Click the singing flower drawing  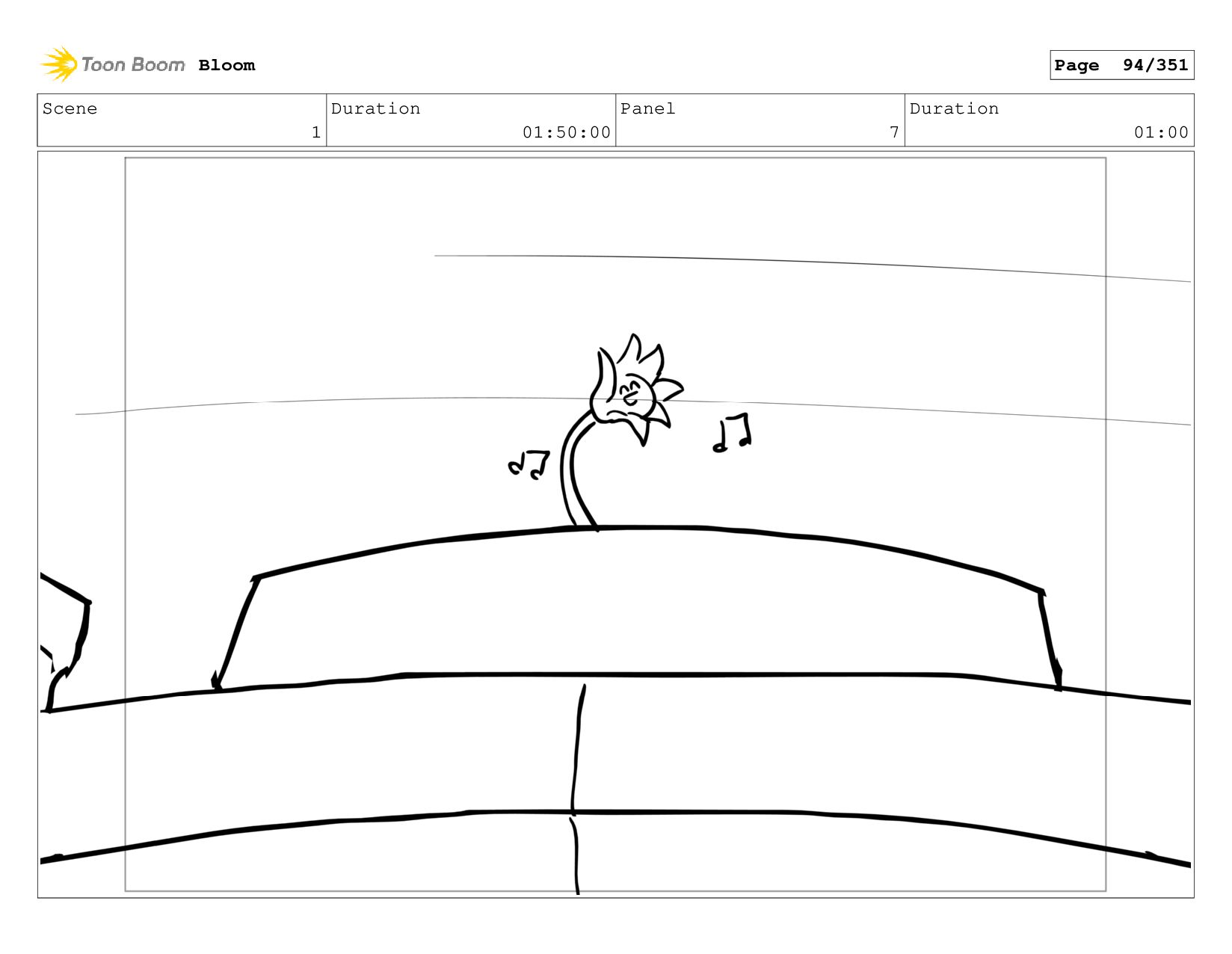[620, 432]
